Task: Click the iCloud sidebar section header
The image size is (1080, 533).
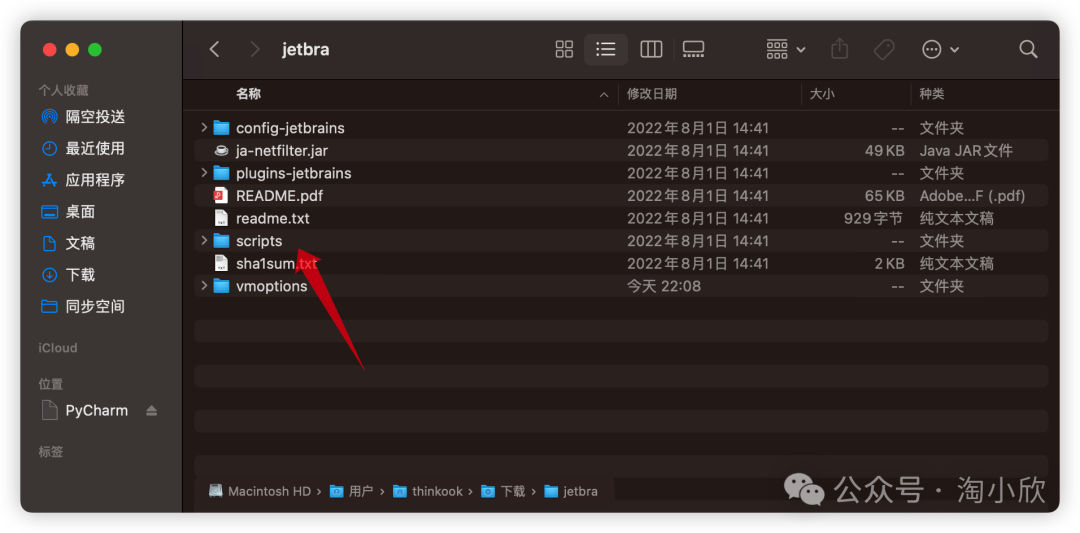Action: 58,348
